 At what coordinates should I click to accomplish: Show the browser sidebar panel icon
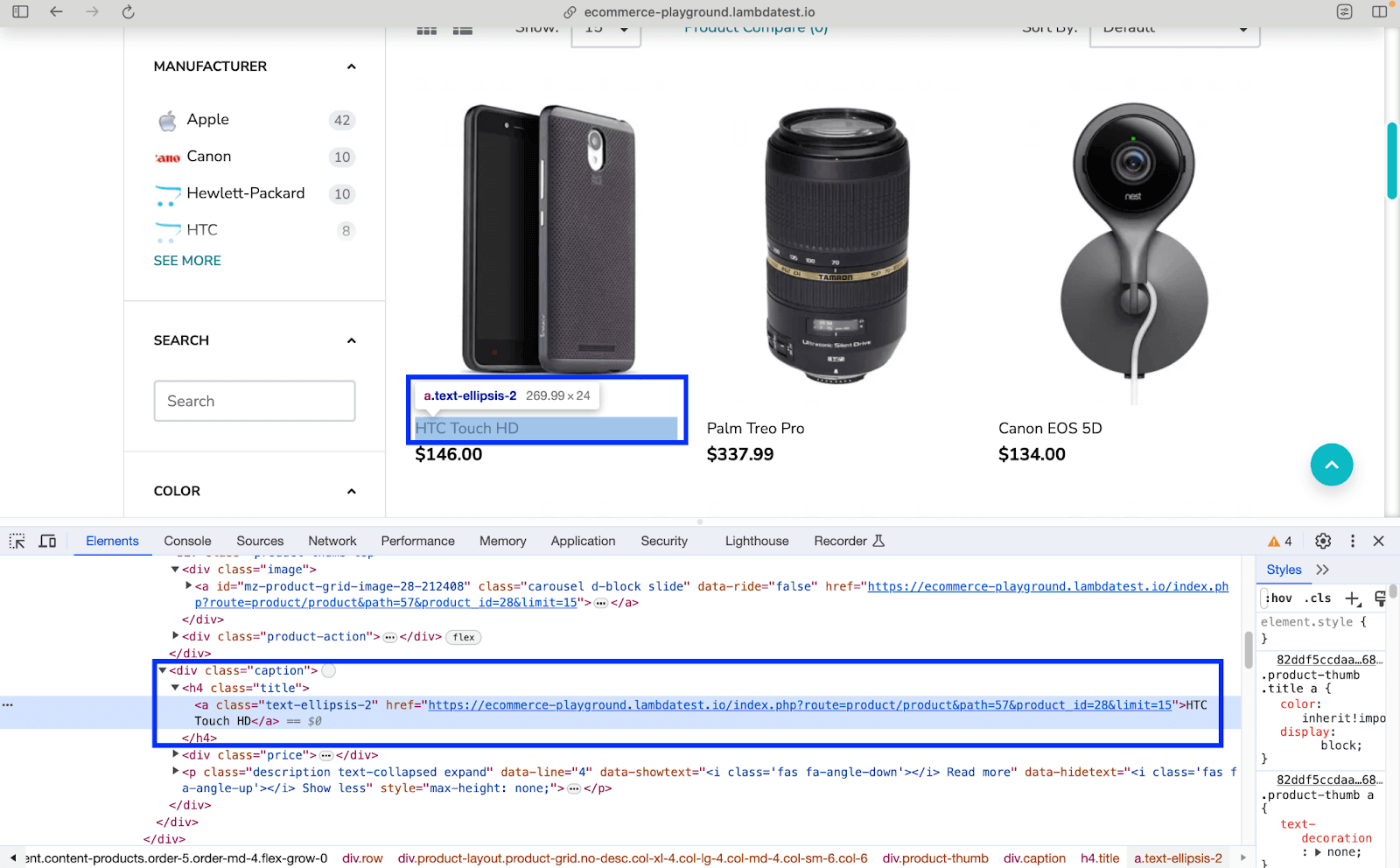21,12
